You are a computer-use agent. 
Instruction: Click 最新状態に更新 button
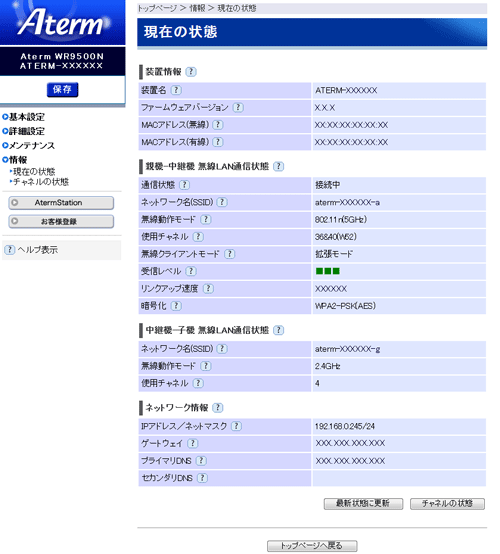[x=363, y=503]
